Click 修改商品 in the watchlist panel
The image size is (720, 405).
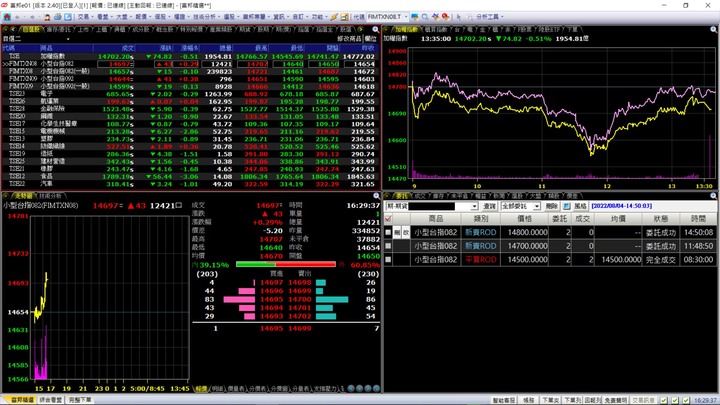coord(349,39)
